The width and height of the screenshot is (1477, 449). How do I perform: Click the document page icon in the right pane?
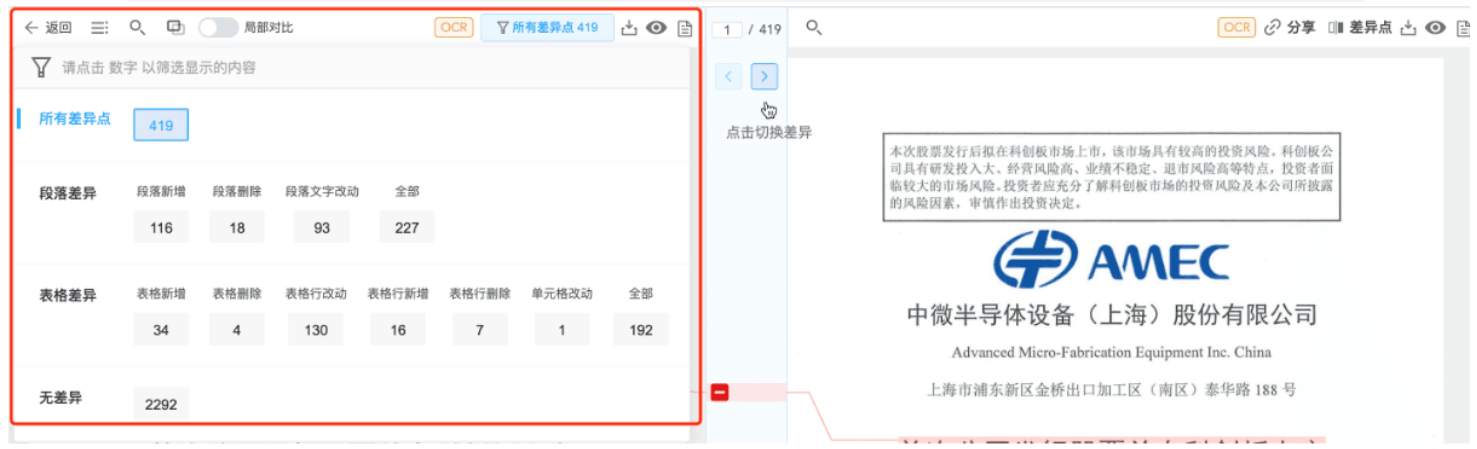coord(1464,28)
